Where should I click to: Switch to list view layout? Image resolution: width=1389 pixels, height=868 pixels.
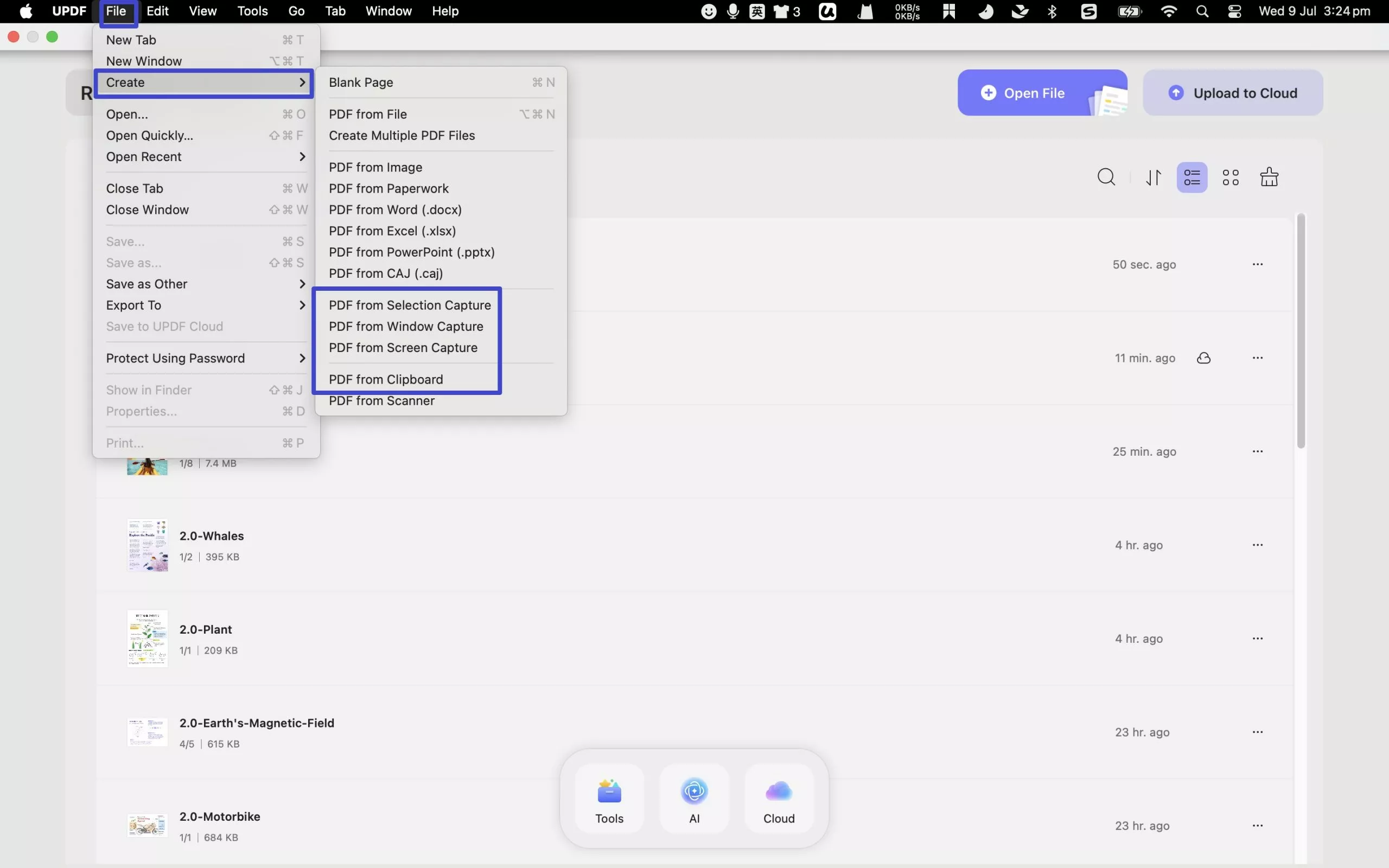click(x=1192, y=177)
